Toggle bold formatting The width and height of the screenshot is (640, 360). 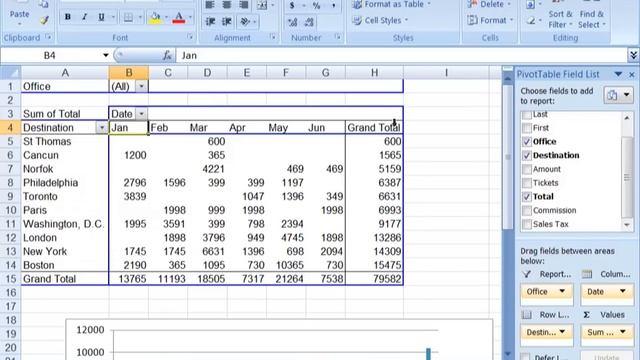click(x=68, y=17)
